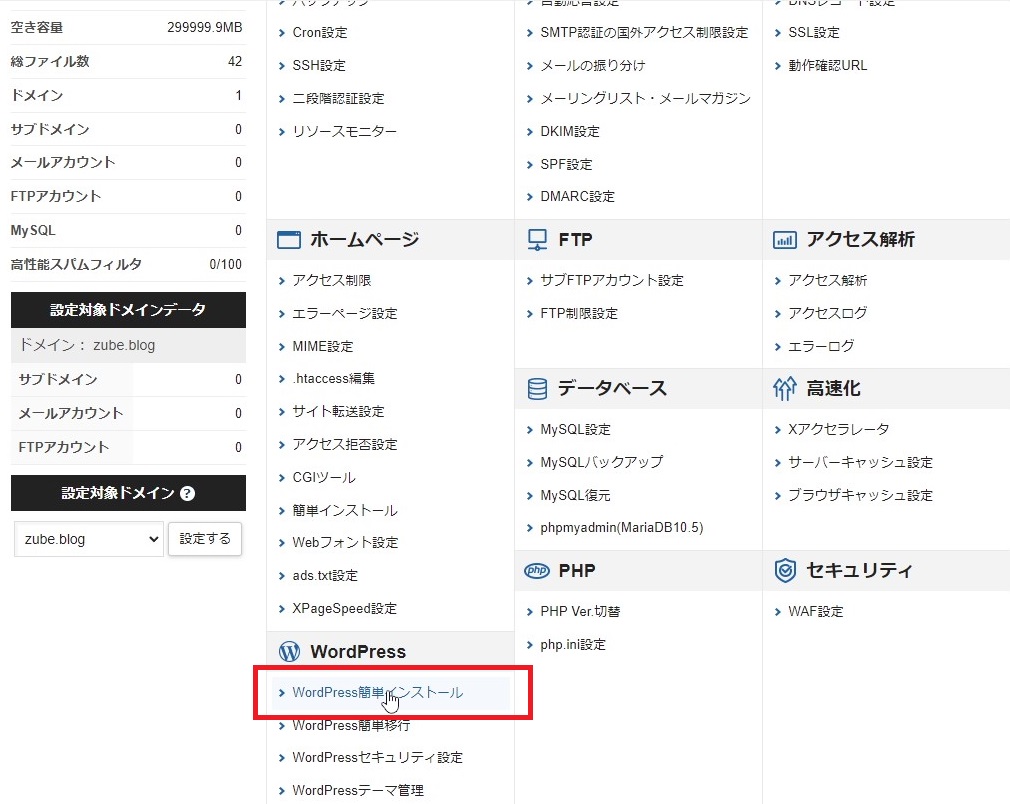Open サイト転送設定

pyautogui.click(x=338, y=412)
